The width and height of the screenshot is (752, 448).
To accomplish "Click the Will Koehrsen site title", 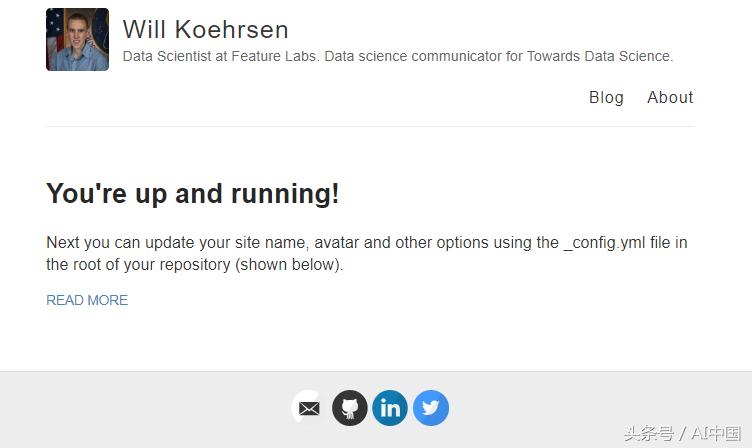I will tap(205, 29).
